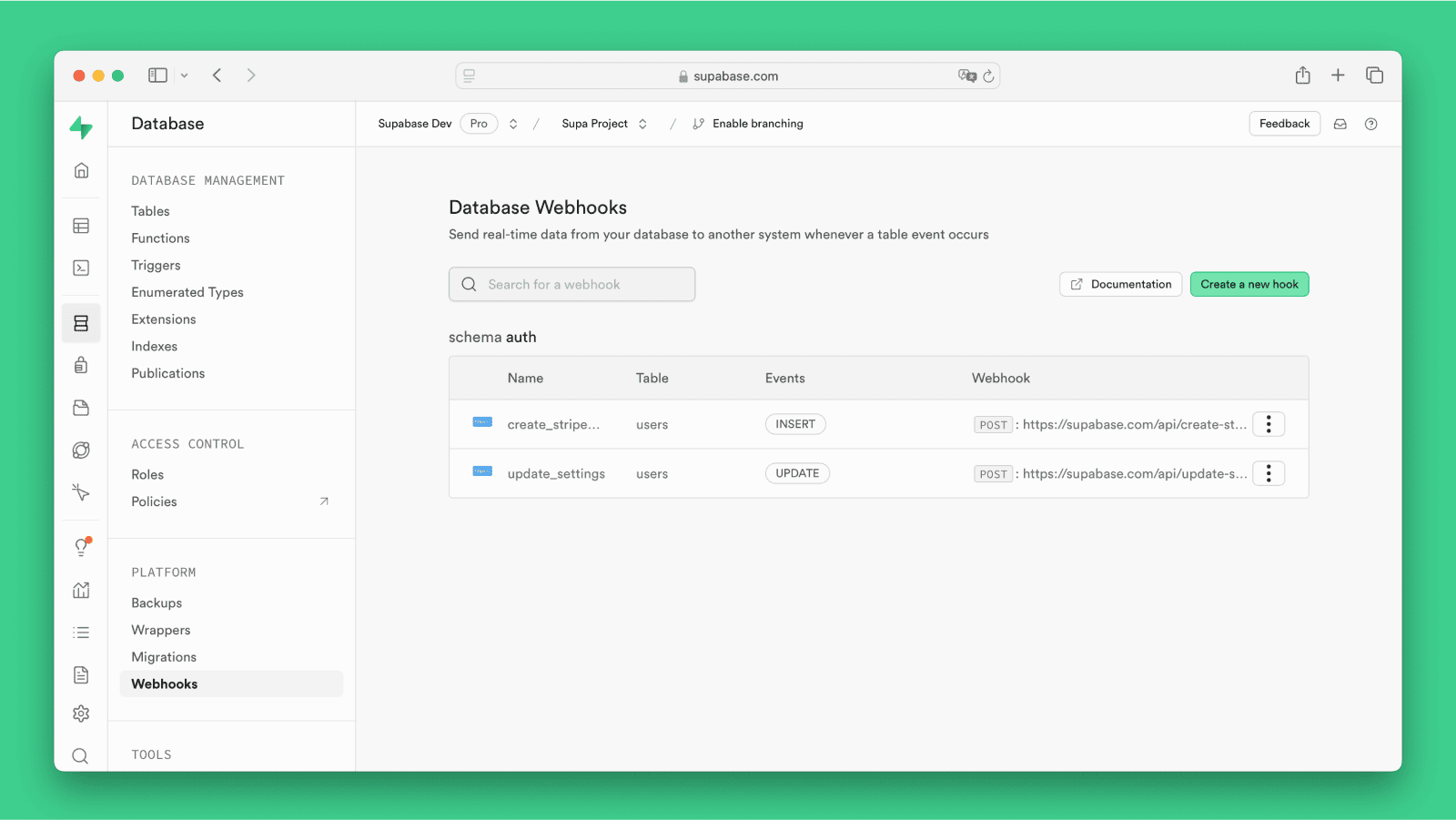
Task: Open the Authentication lock icon
Action: coord(81,365)
